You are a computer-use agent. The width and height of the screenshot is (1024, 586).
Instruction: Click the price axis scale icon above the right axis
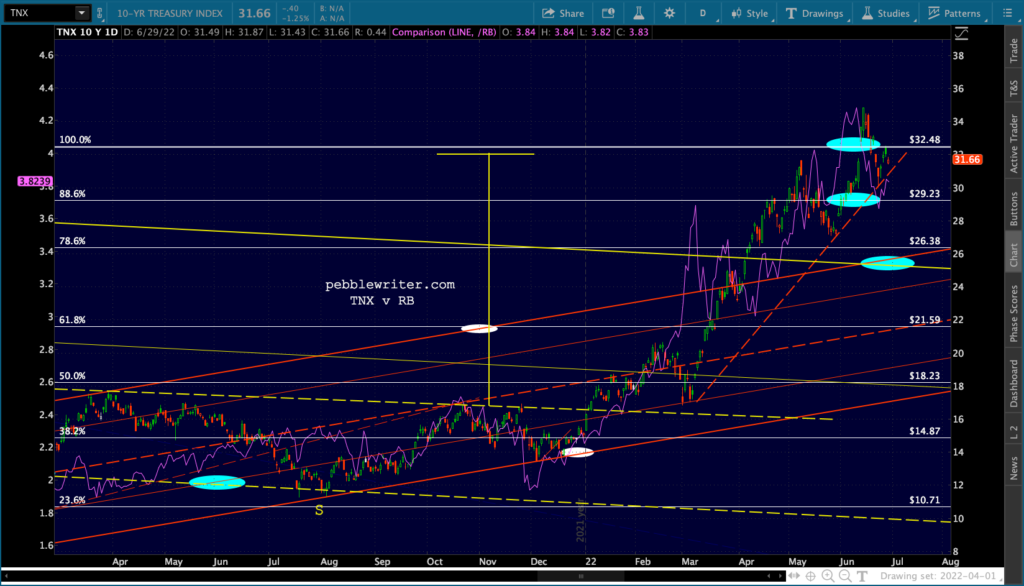pos(961,33)
